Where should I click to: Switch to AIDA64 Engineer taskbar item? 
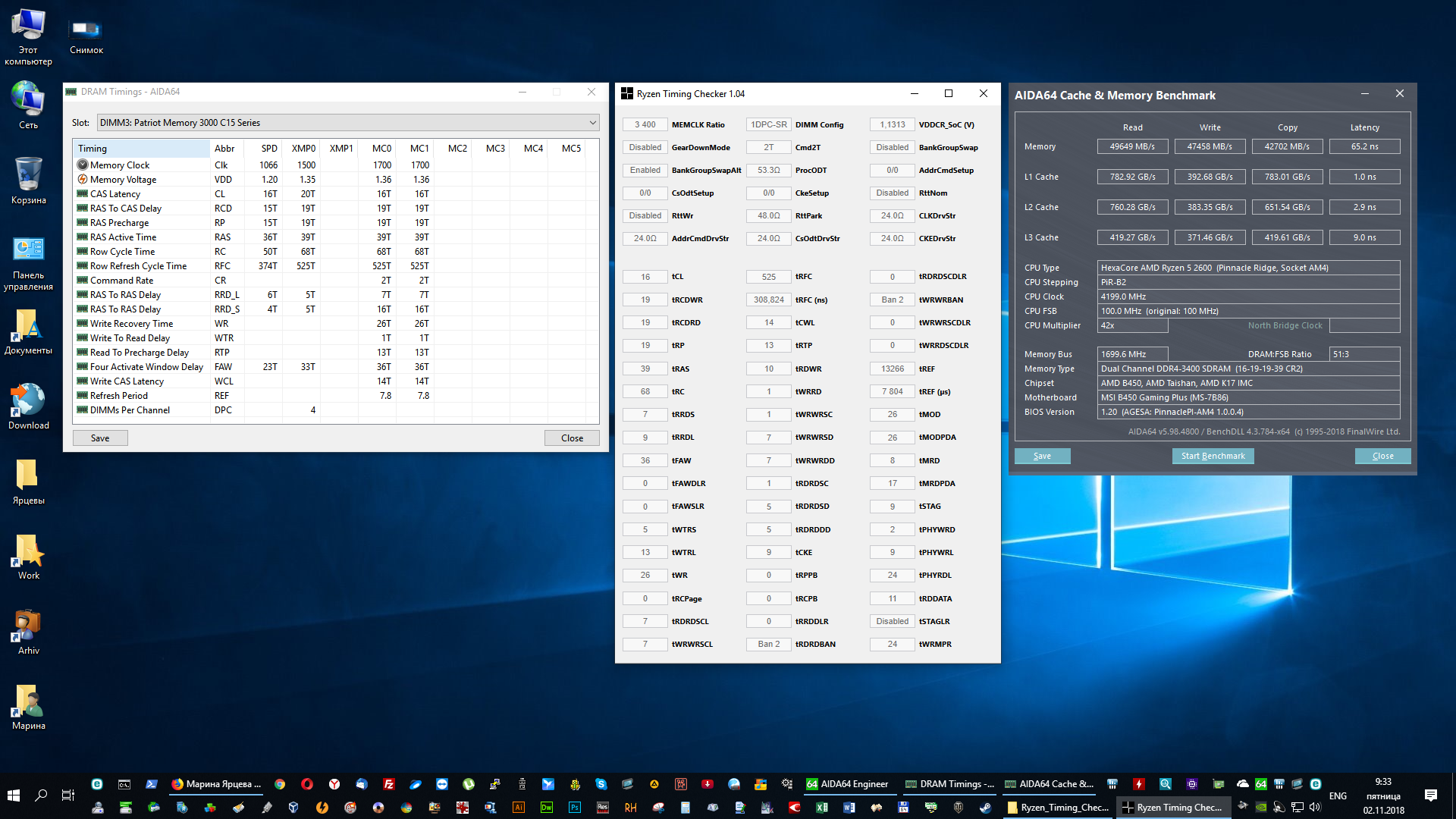pos(847,784)
